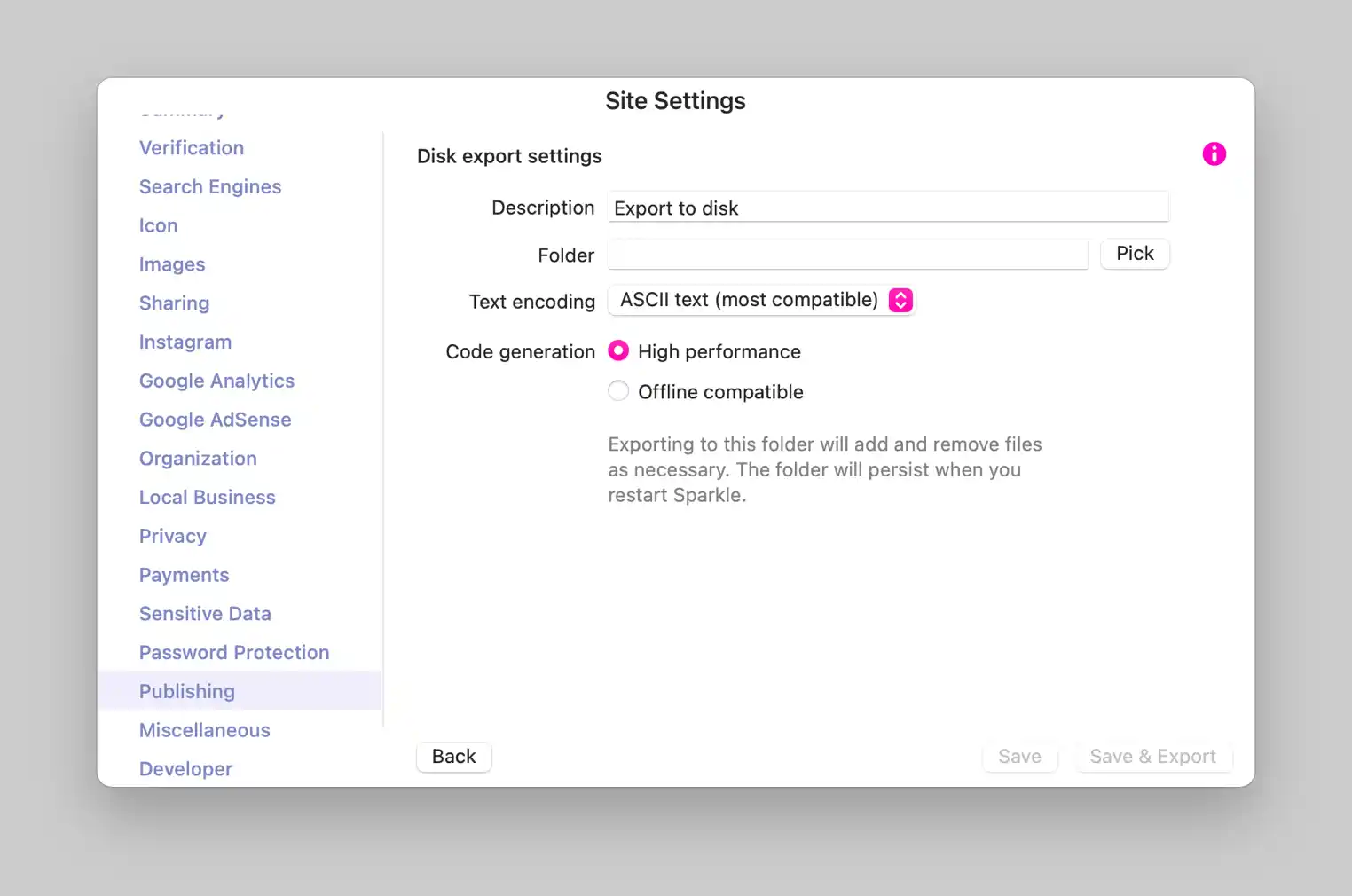
Task: Open the Text encoding dropdown
Action: pyautogui.click(x=761, y=301)
